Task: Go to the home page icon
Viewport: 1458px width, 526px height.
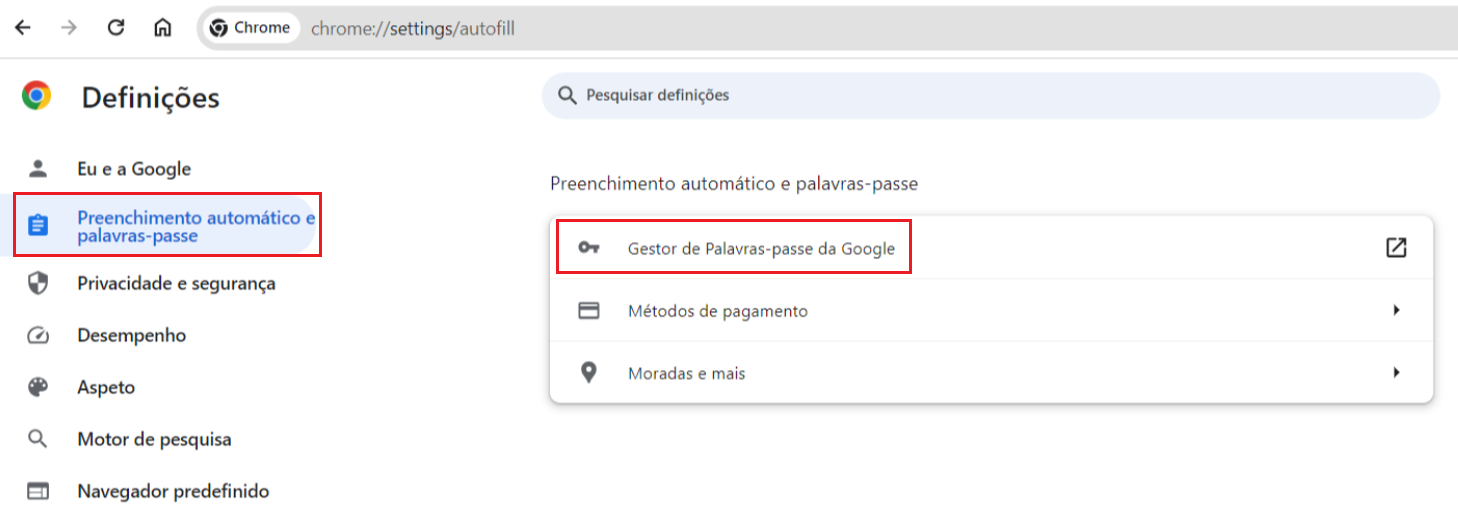Action: click(x=162, y=28)
